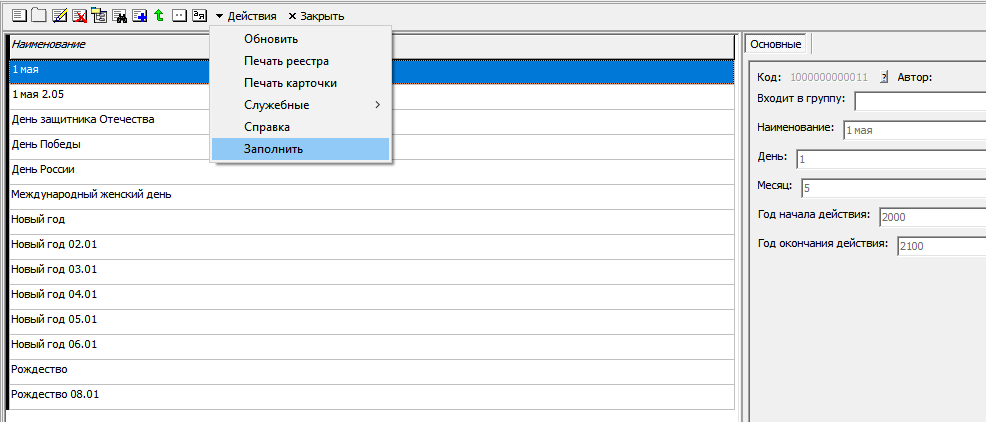Click the new folder group icon

click(38, 16)
